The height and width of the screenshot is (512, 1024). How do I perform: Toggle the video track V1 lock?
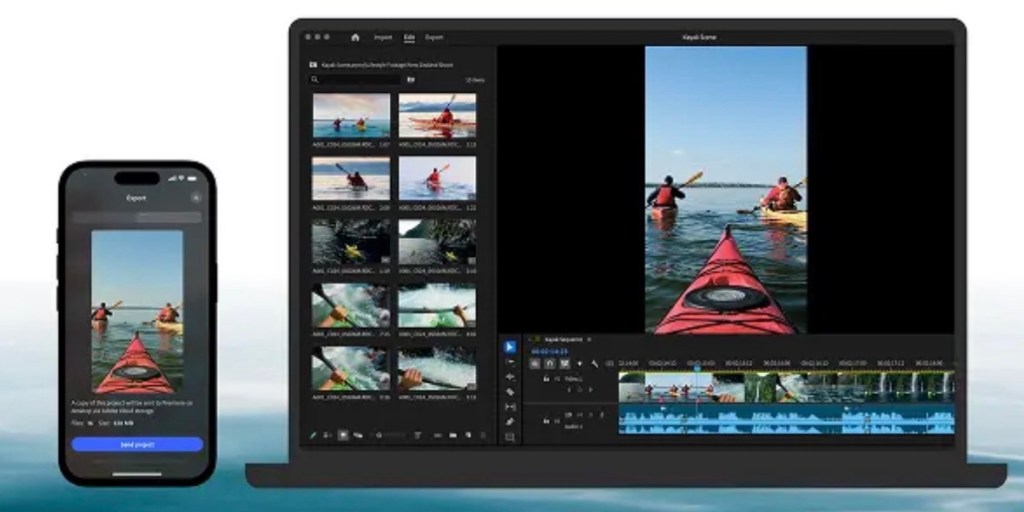546,380
